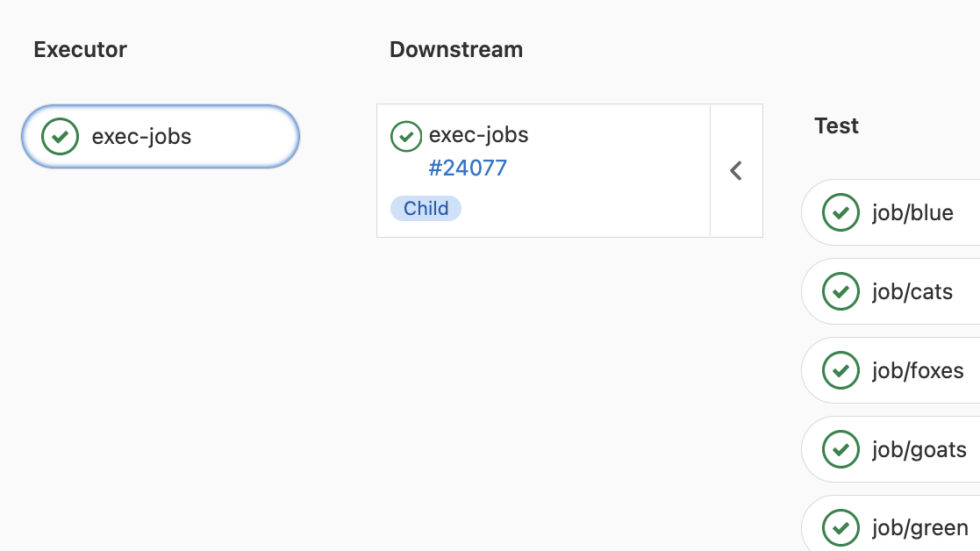Screen dimensions: 980x551
Task: Click the Executor stage heading
Action: tap(80, 49)
